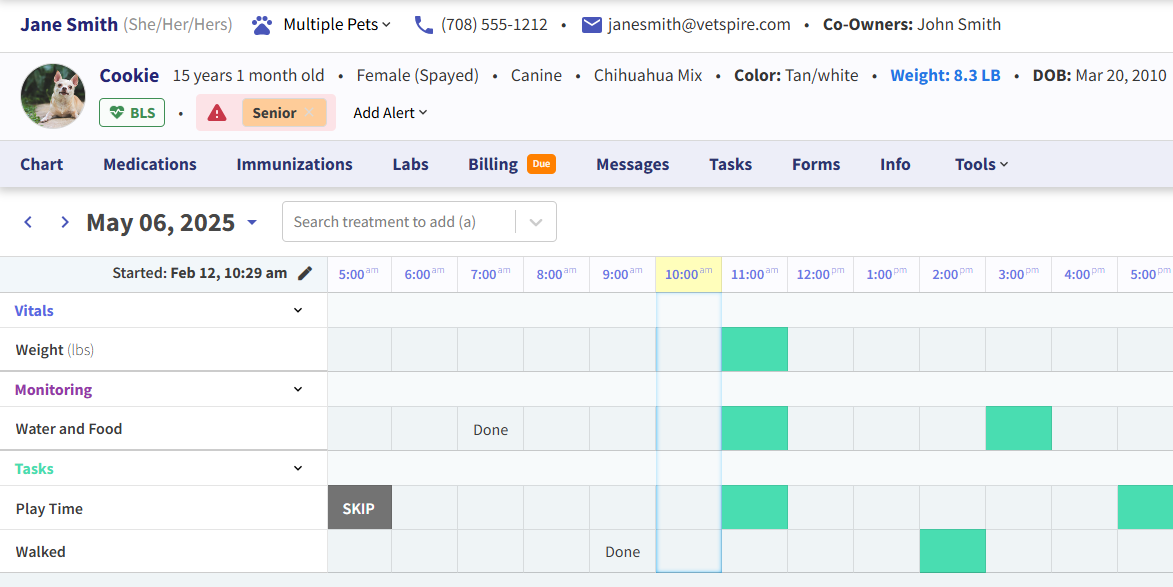Collapse the Vitals section
The width and height of the screenshot is (1173, 587).
297,310
